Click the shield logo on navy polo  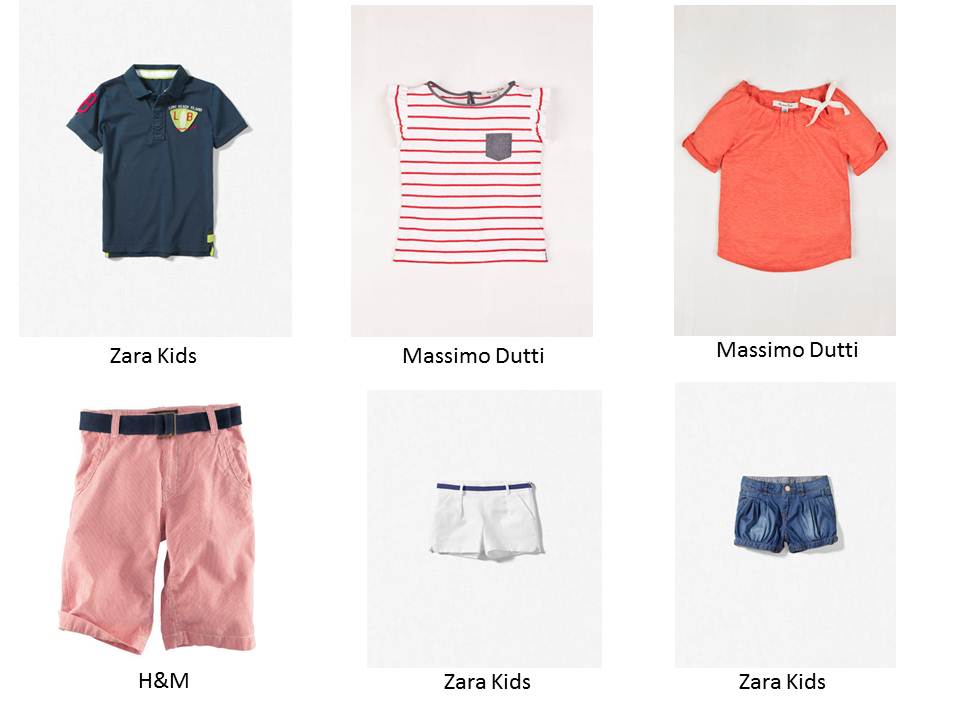click(x=184, y=117)
